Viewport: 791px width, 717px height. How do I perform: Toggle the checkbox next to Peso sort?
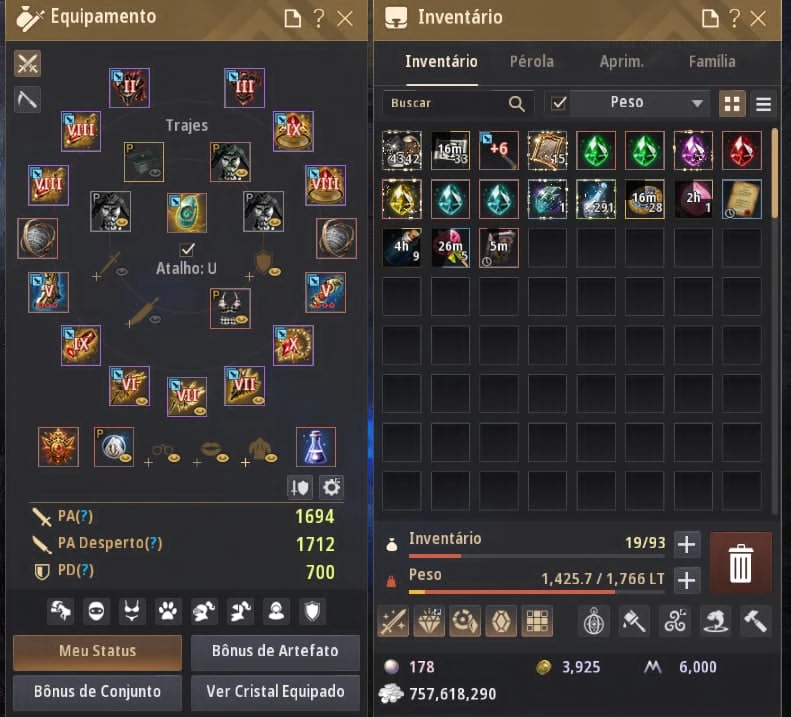pos(558,103)
